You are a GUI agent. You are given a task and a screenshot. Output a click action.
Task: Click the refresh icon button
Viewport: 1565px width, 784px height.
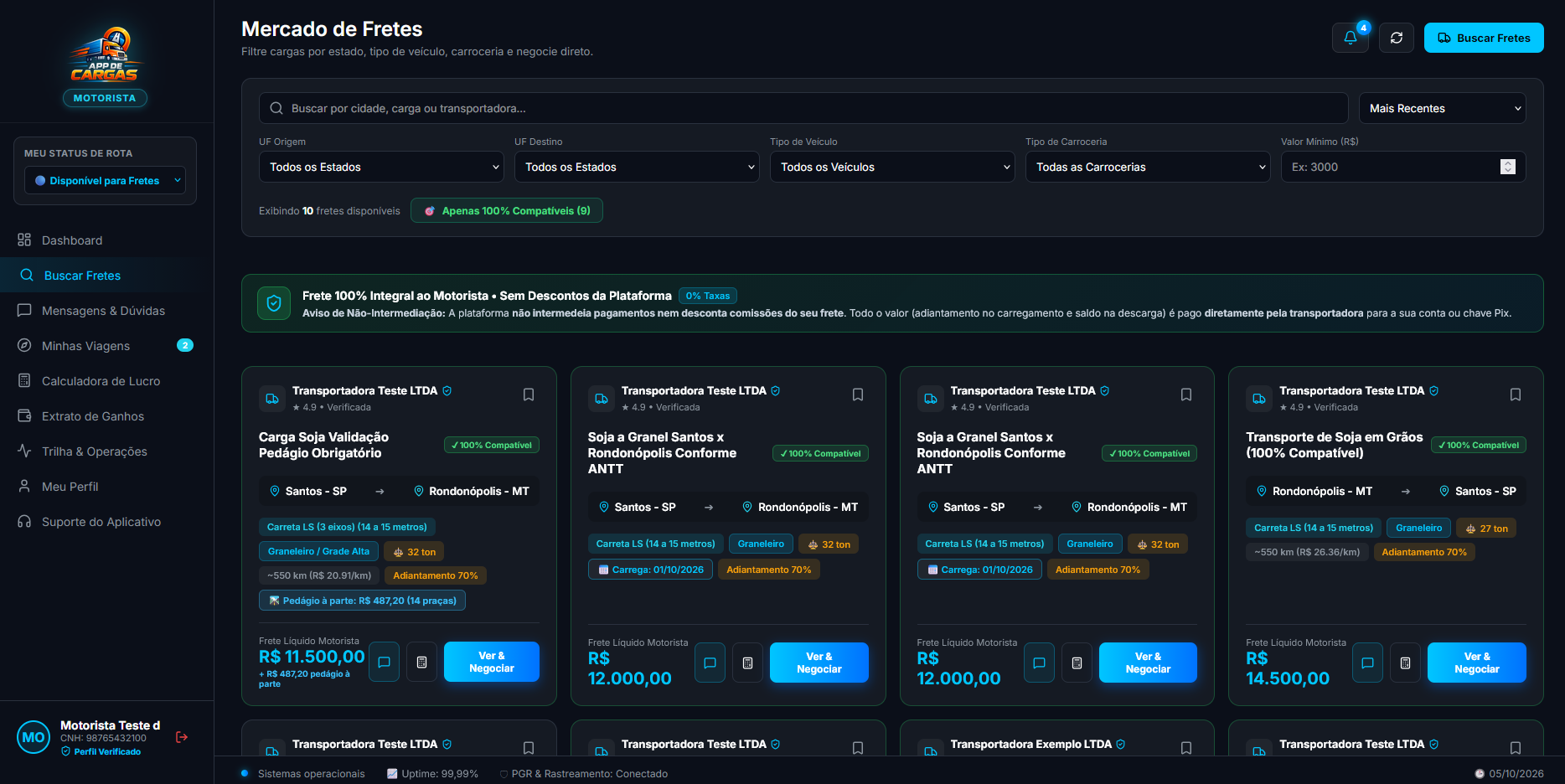1397,38
